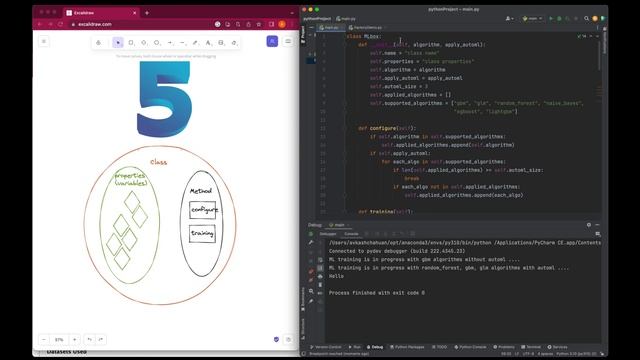Viewport: 640px width, 360px height.
Task: Open Excalidraw hamburger menu
Action: point(44,41)
